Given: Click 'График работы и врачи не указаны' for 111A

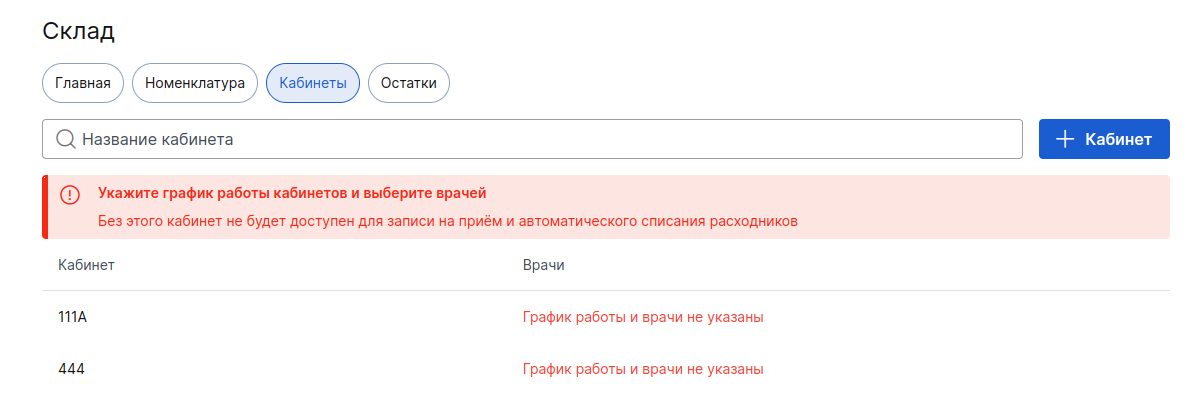Looking at the screenshot, I should pyautogui.click(x=643, y=318).
